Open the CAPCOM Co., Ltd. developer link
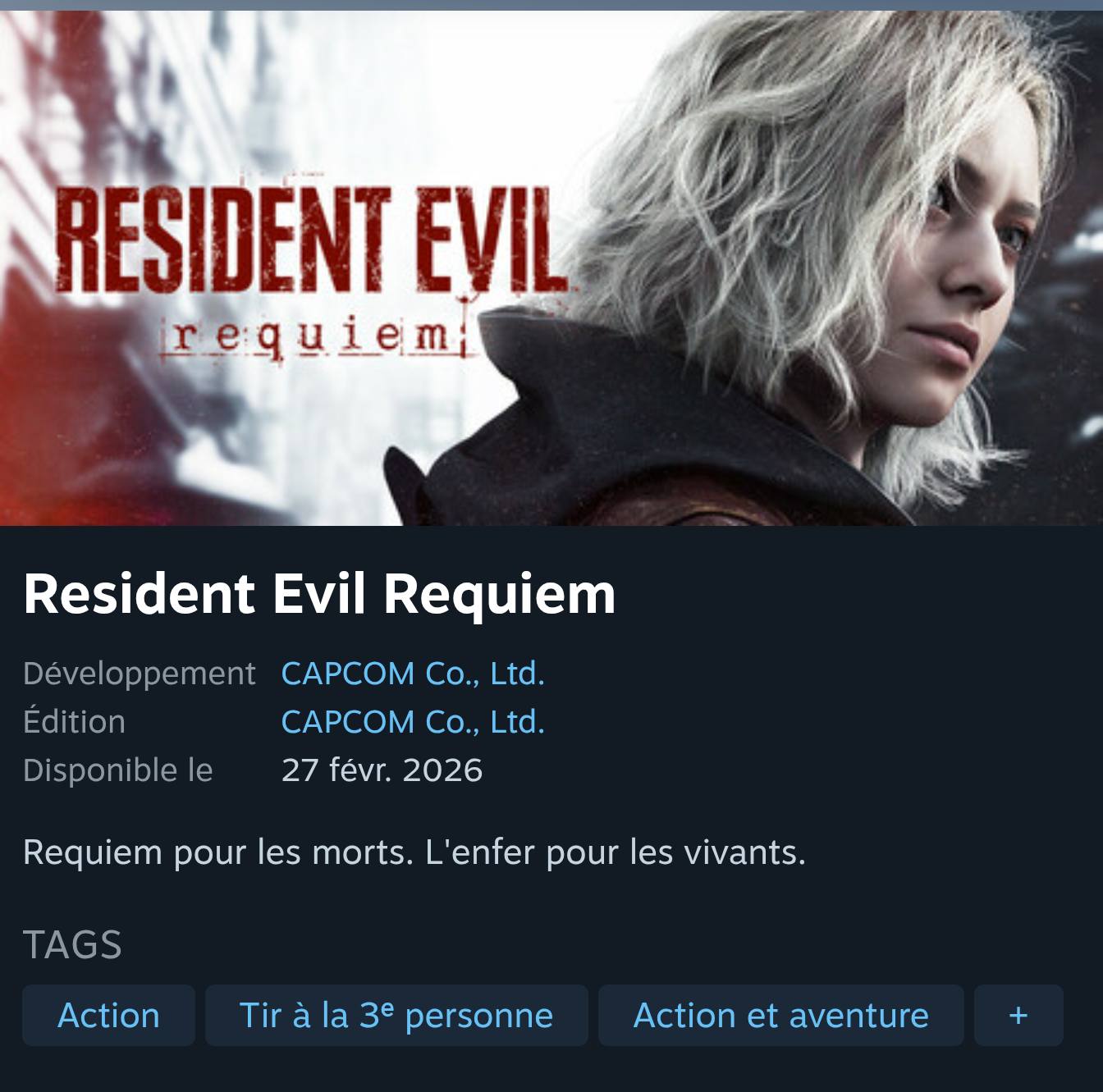 (413, 674)
